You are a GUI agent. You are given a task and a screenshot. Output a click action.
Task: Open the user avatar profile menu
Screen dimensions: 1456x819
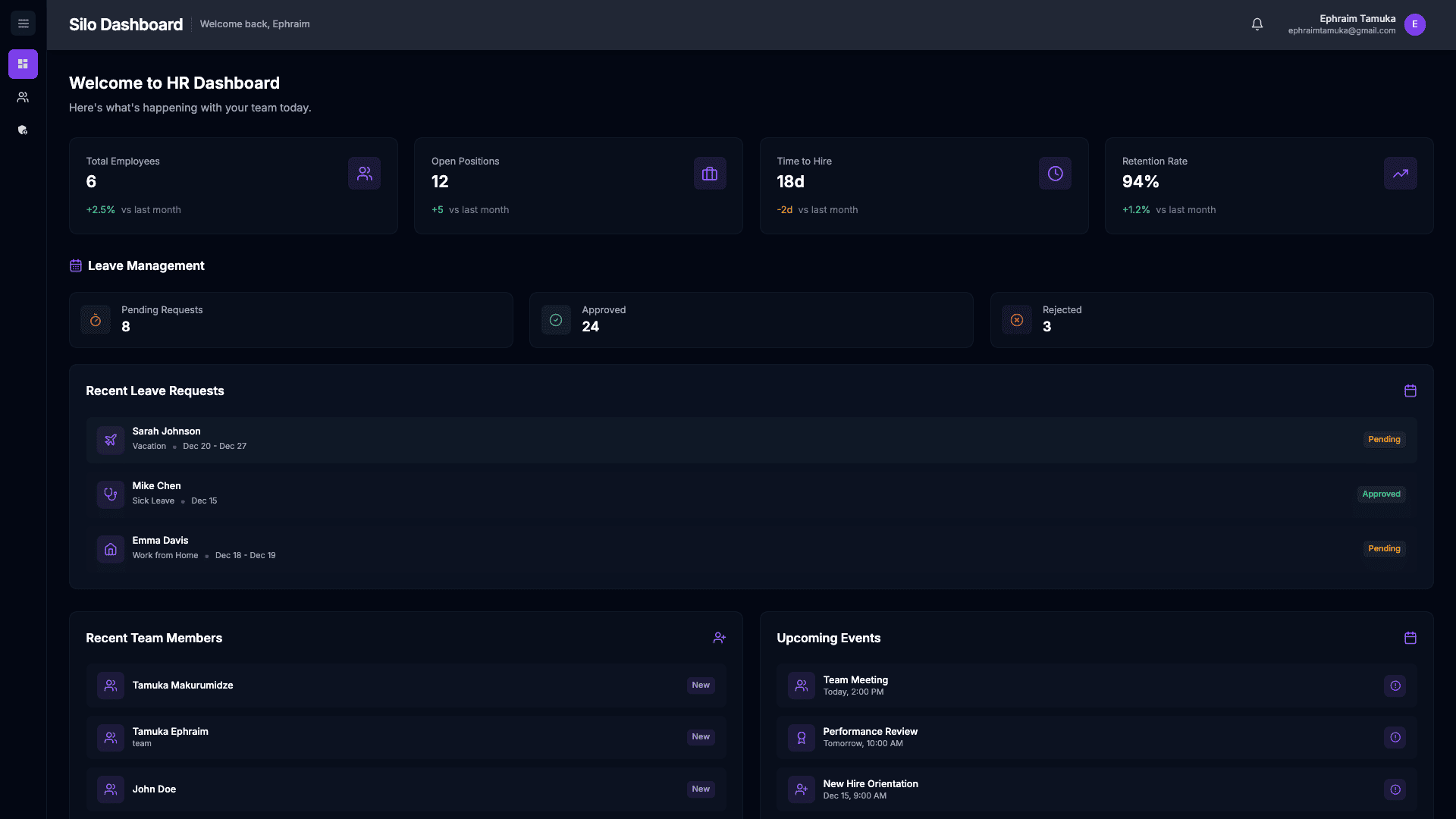[1414, 24]
